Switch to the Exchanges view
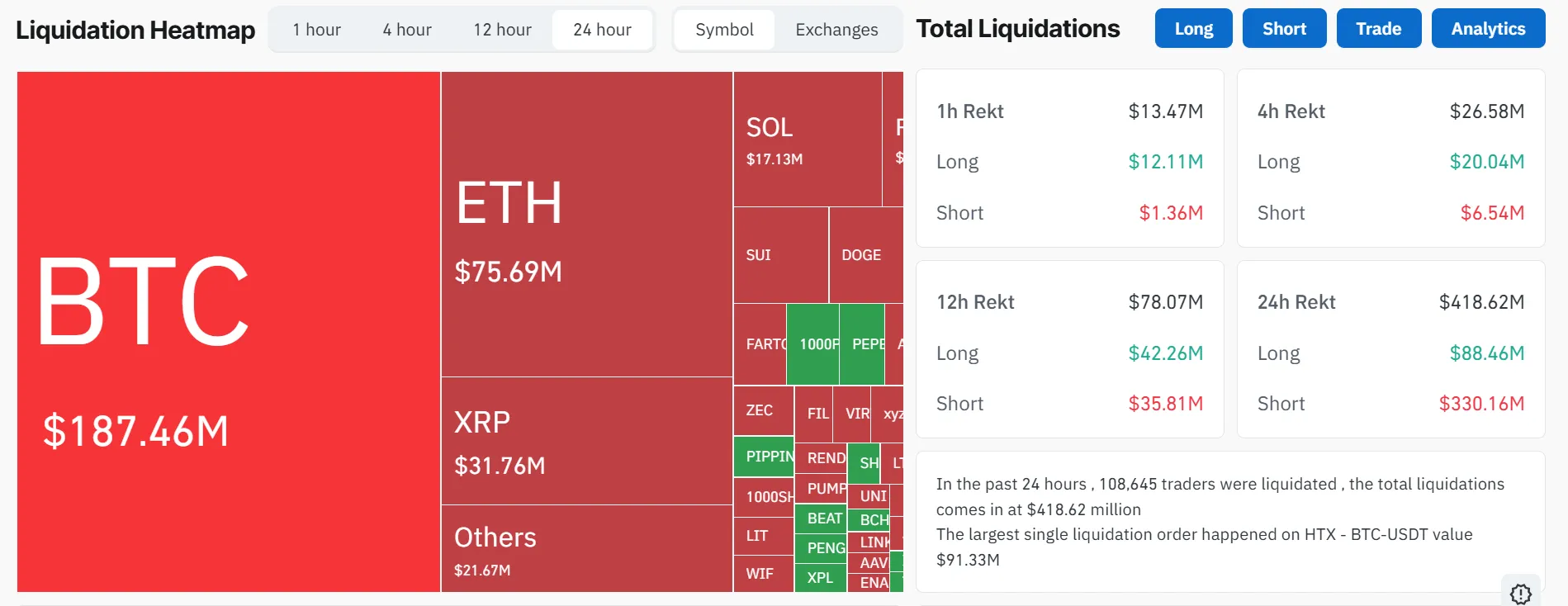 coord(836,29)
